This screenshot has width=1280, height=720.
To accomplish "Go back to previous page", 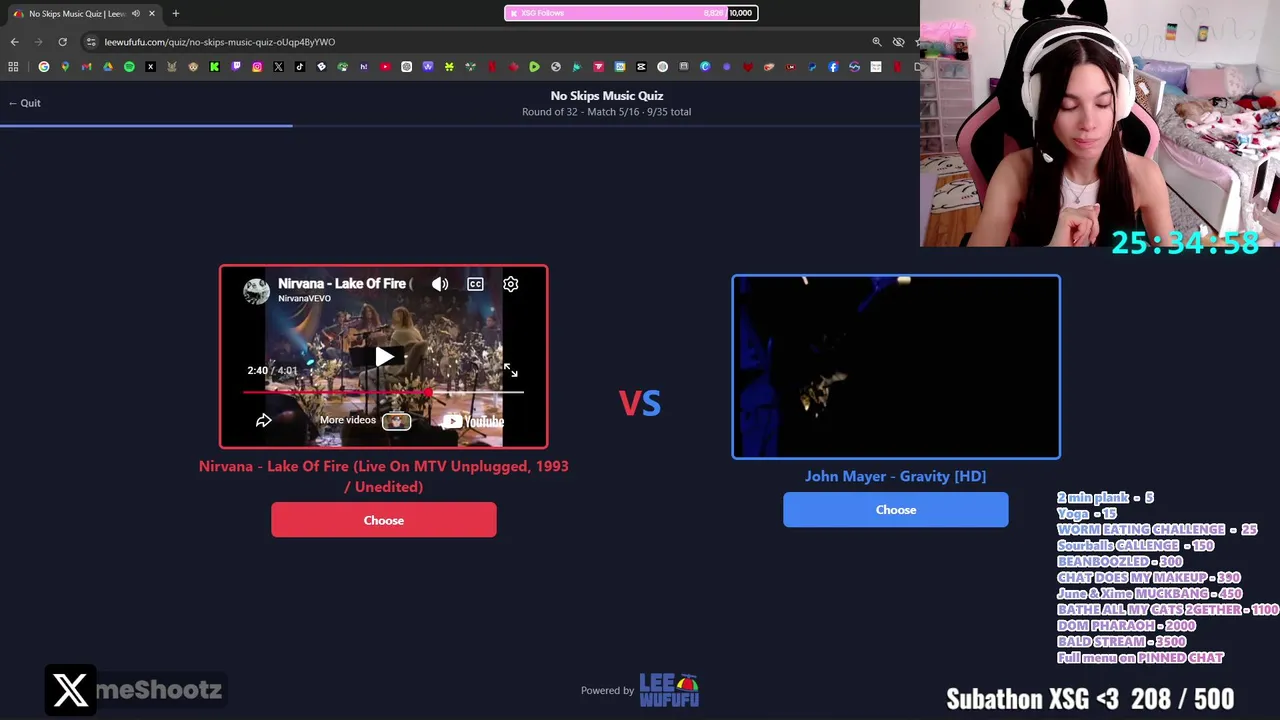I will point(14,42).
